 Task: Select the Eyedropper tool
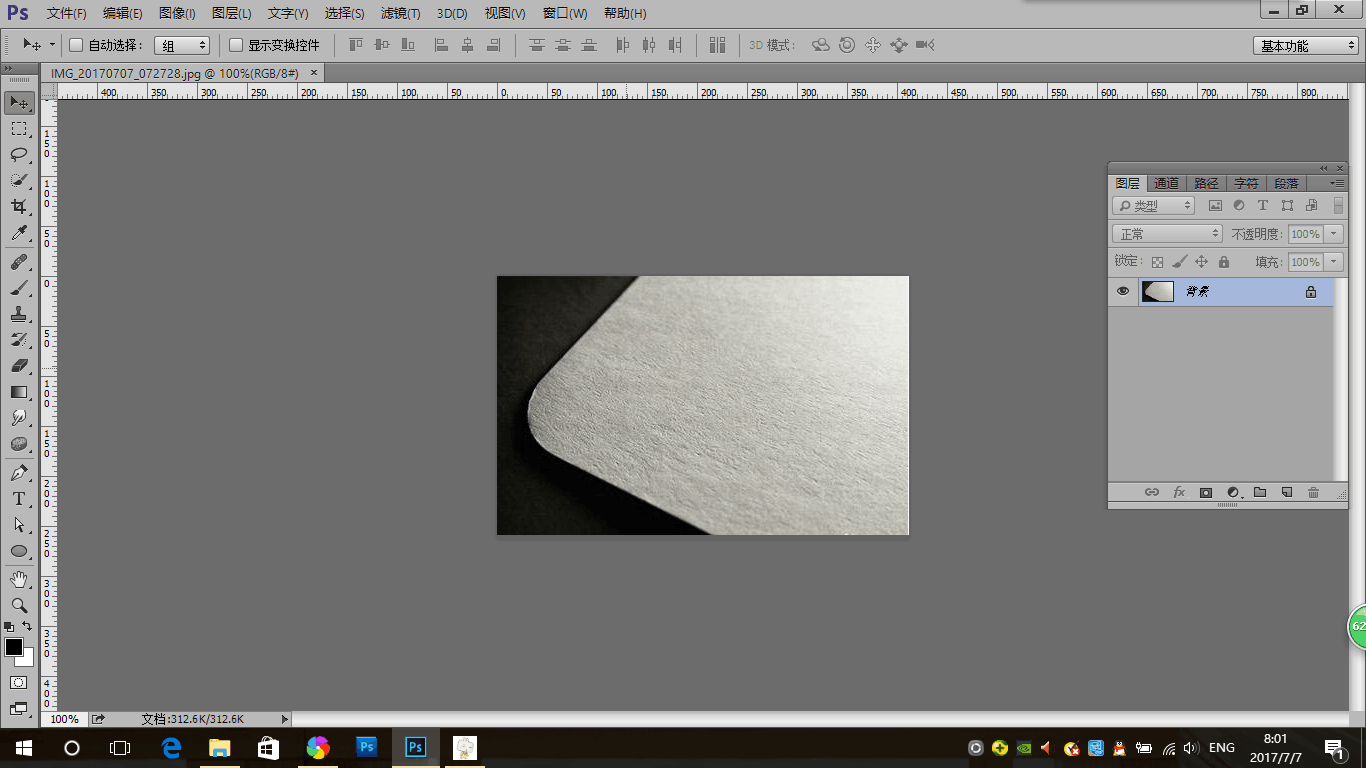(x=19, y=233)
